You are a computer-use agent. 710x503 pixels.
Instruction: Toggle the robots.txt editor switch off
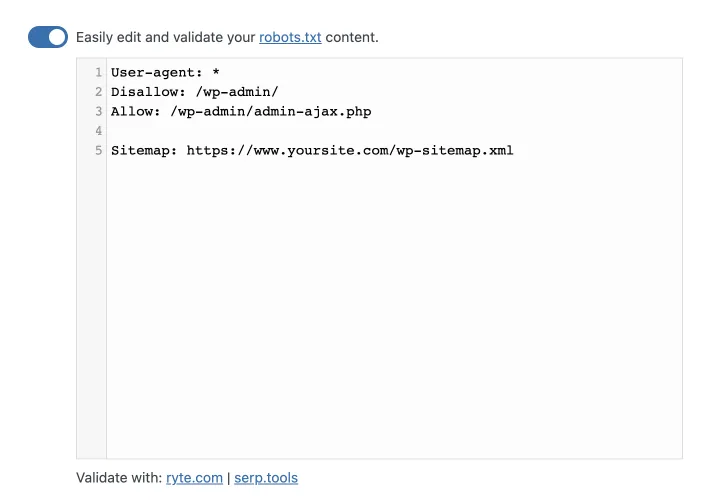(48, 37)
